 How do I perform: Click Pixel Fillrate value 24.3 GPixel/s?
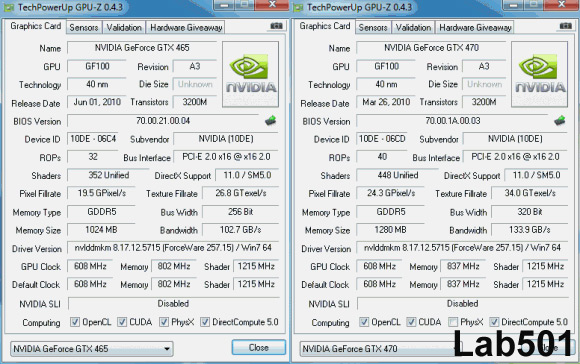[x=391, y=193]
